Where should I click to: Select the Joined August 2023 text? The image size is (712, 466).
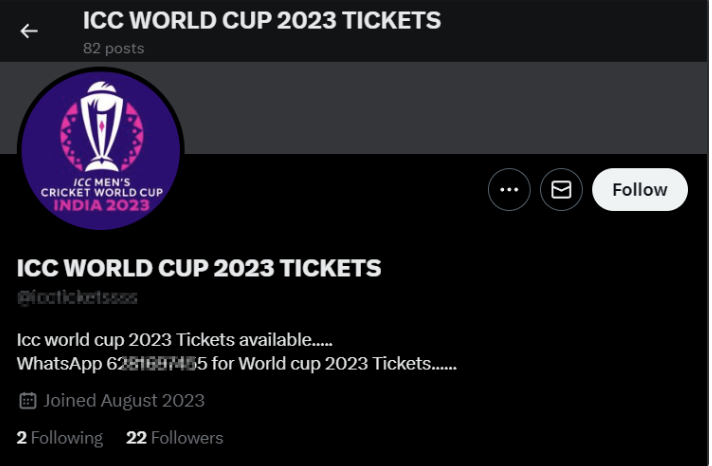click(124, 401)
